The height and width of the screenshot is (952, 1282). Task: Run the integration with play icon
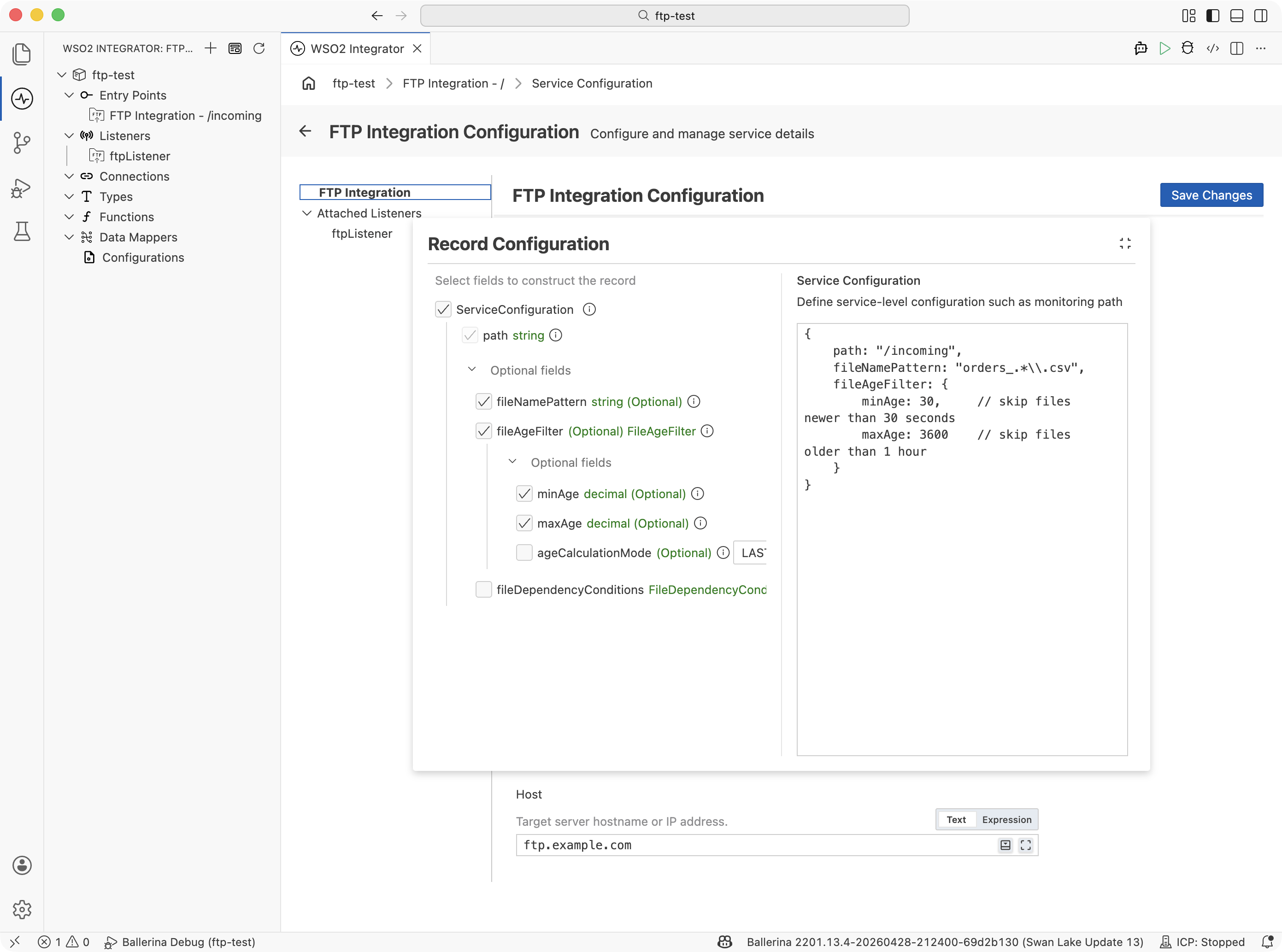point(1164,48)
